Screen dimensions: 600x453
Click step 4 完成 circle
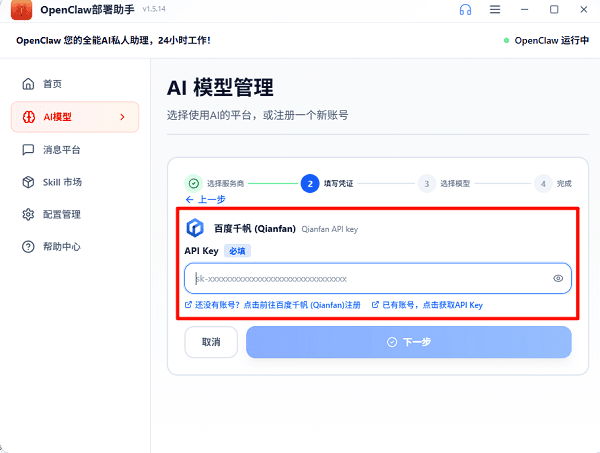[x=543, y=184]
